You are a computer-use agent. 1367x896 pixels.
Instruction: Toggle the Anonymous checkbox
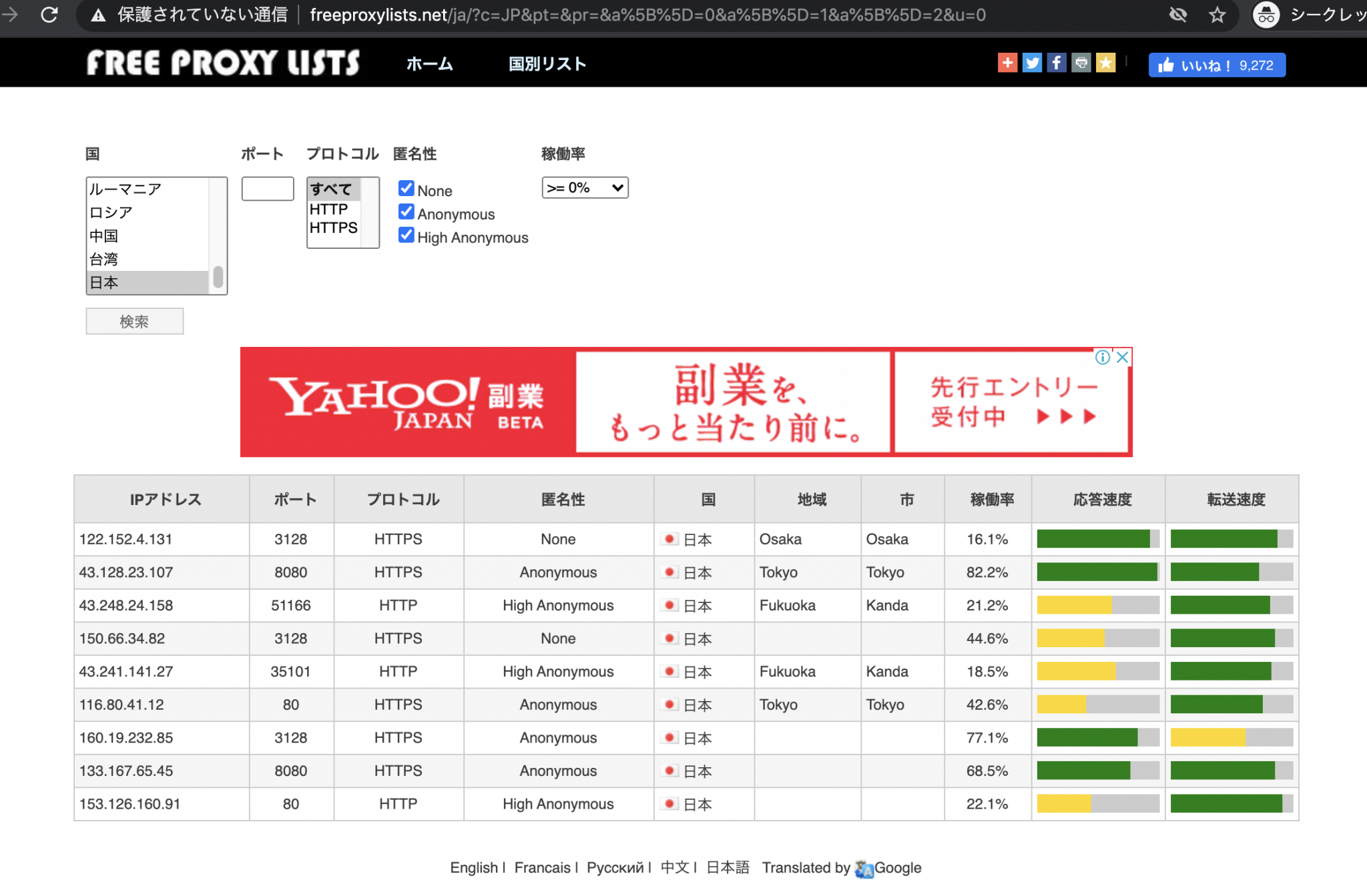coord(406,211)
